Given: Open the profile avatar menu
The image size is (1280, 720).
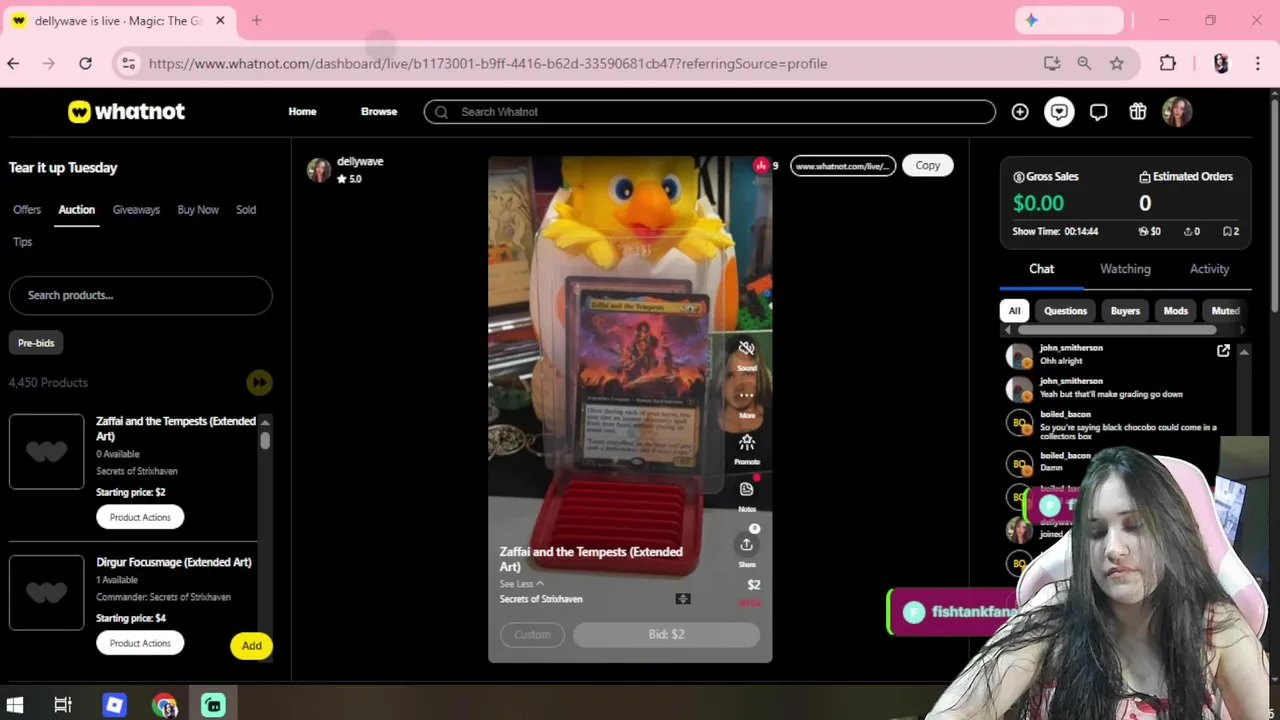Looking at the screenshot, I should click(1177, 112).
